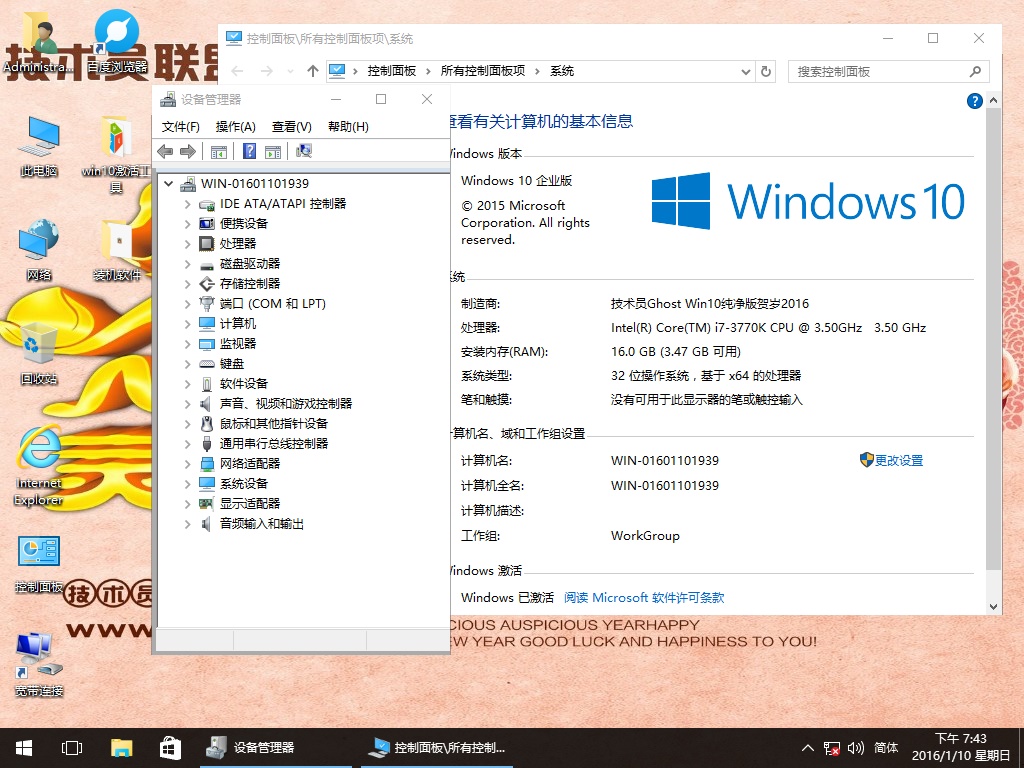Screen dimensions: 1024x768
Task: Click Back arrow in Device Manager toolbar
Action: click(x=165, y=152)
